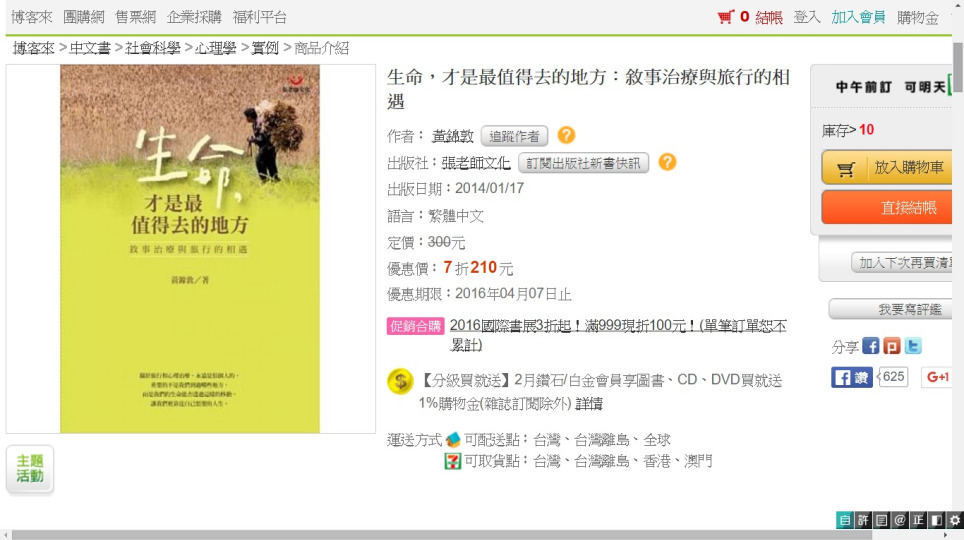The height and width of the screenshot is (540, 964).
Task: Open the settings gear in bottom toolbar
Action: [x=955, y=520]
